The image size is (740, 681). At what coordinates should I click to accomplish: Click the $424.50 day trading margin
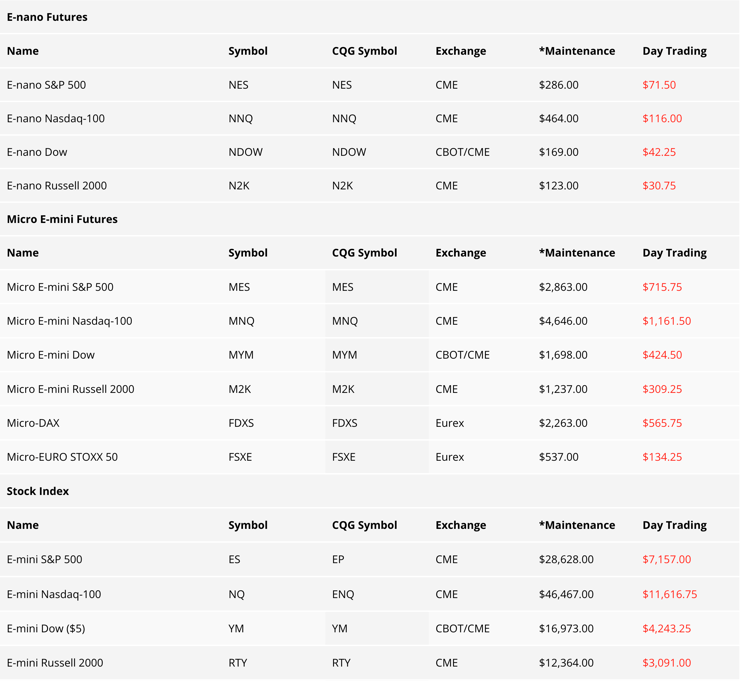[x=662, y=355]
